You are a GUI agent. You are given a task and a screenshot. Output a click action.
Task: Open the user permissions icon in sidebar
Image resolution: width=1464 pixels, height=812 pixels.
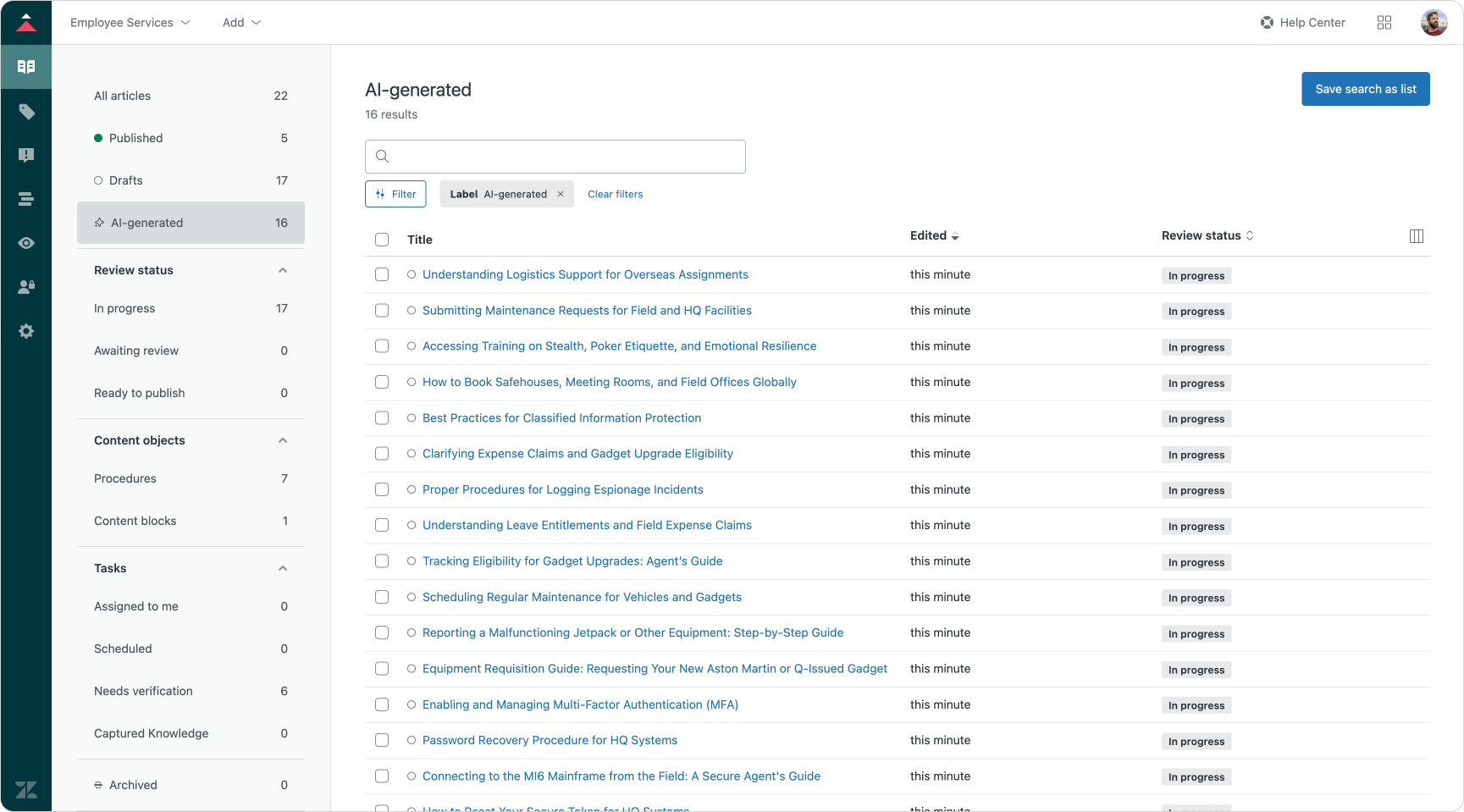click(26, 287)
